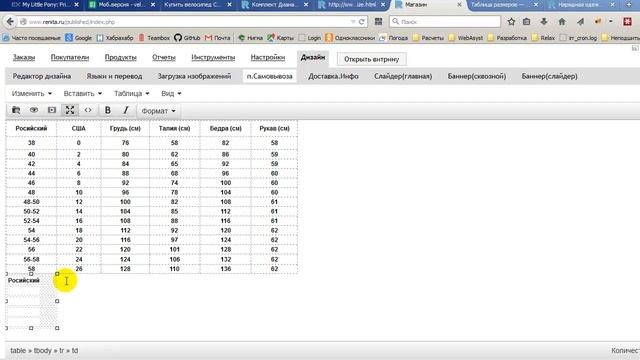Image resolution: width=640 pixels, height=360 pixels.
Task: Open п.Самовывоза subtab
Action: tap(269, 76)
